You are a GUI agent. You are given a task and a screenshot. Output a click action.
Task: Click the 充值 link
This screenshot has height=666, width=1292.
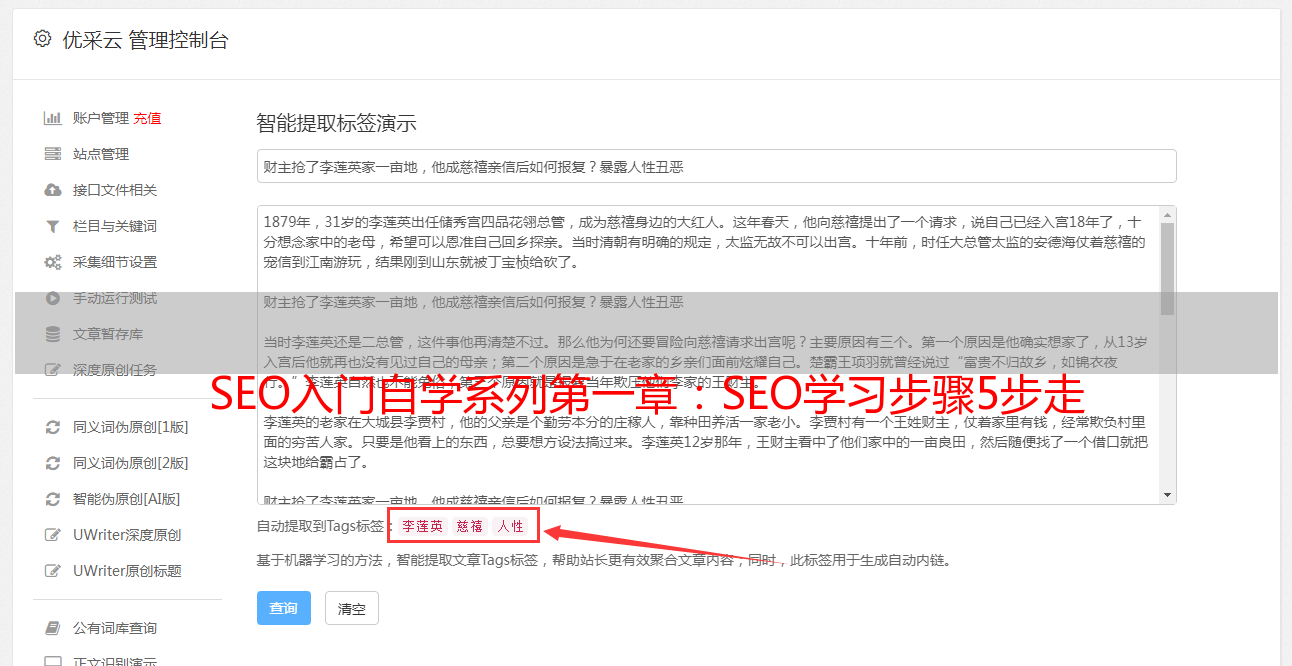pos(147,118)
